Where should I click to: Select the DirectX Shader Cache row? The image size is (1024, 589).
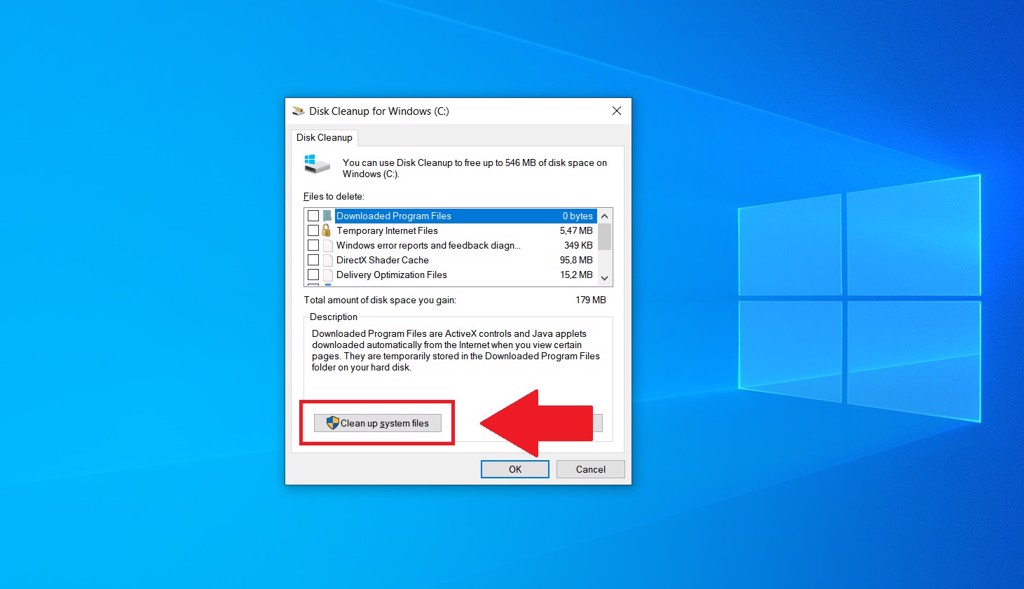[x=451, y=260]
